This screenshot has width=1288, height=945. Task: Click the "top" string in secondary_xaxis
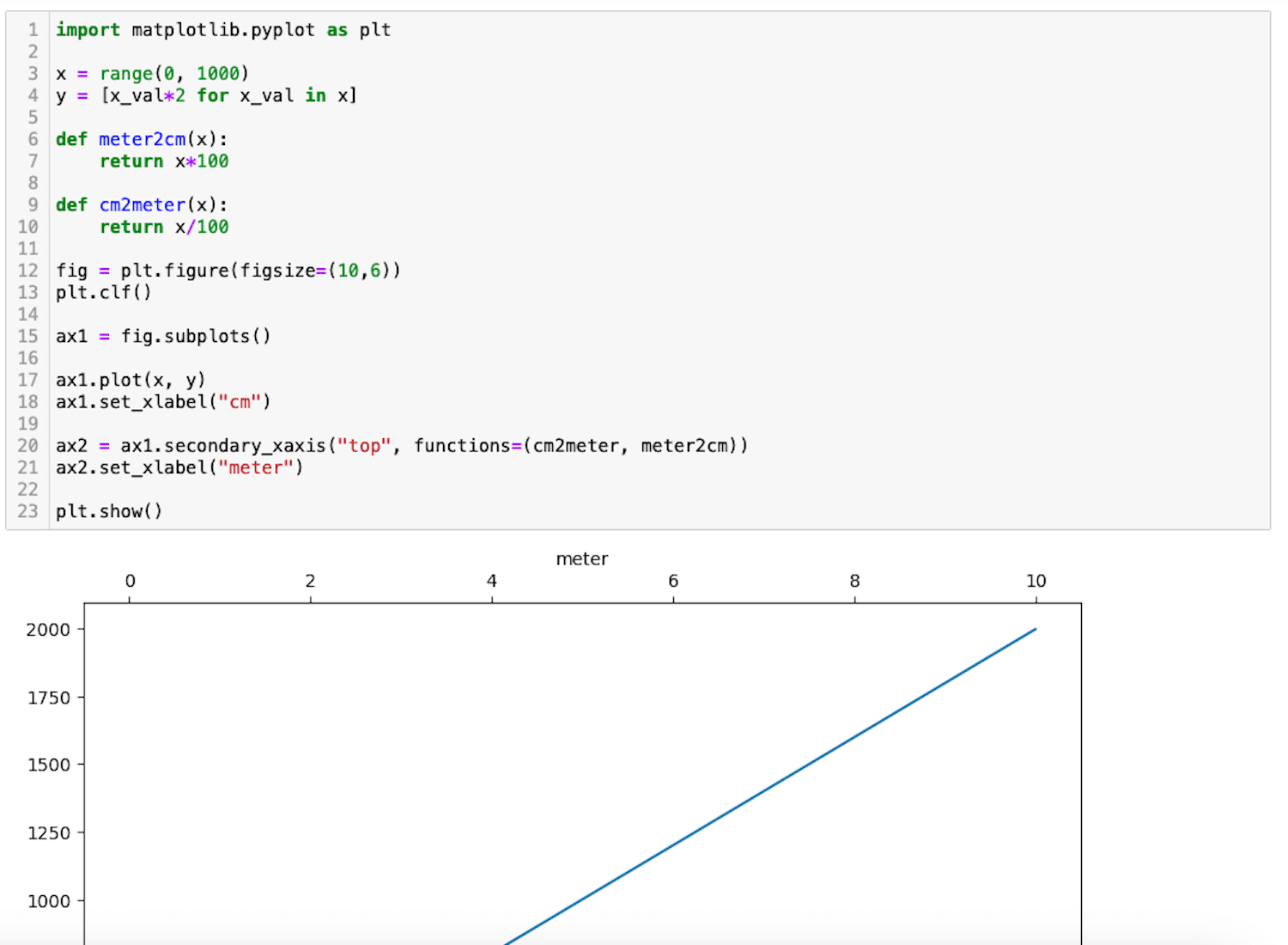click(363, 446)
